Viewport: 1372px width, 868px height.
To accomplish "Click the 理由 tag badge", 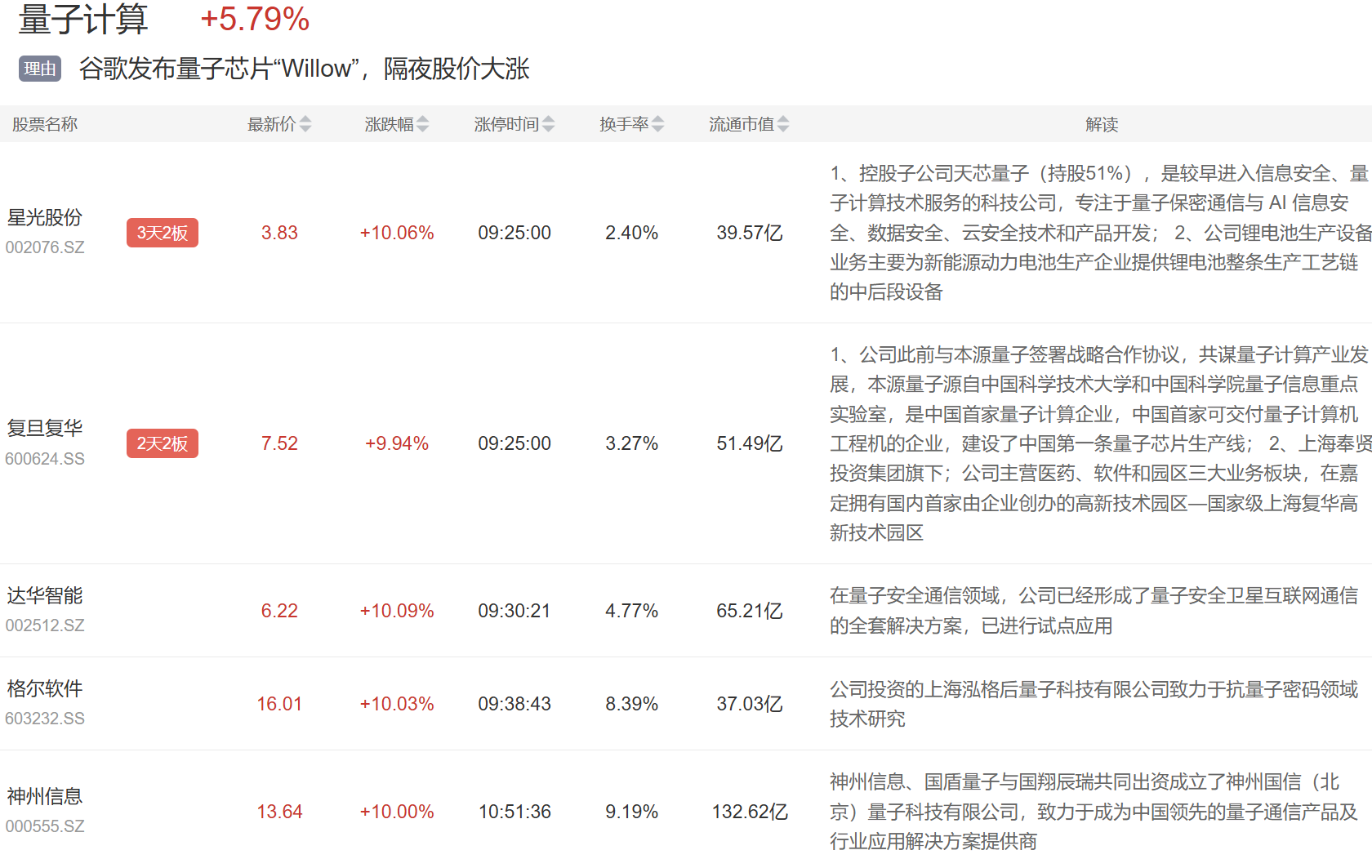I will (40, 69).
